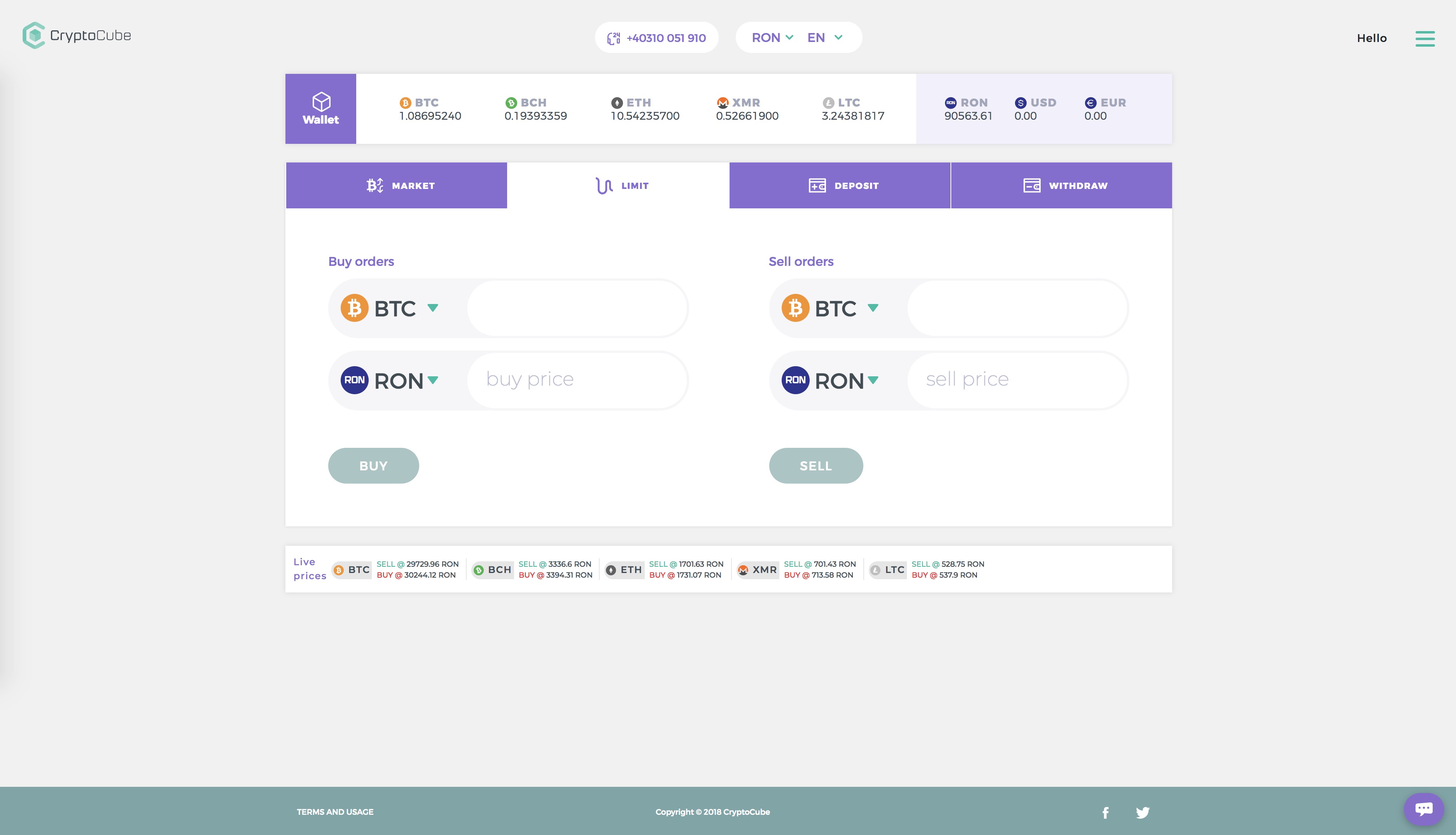The image size is (1456, 835).
Task: Click the BUY button
Action: click(x=373, y=466)
